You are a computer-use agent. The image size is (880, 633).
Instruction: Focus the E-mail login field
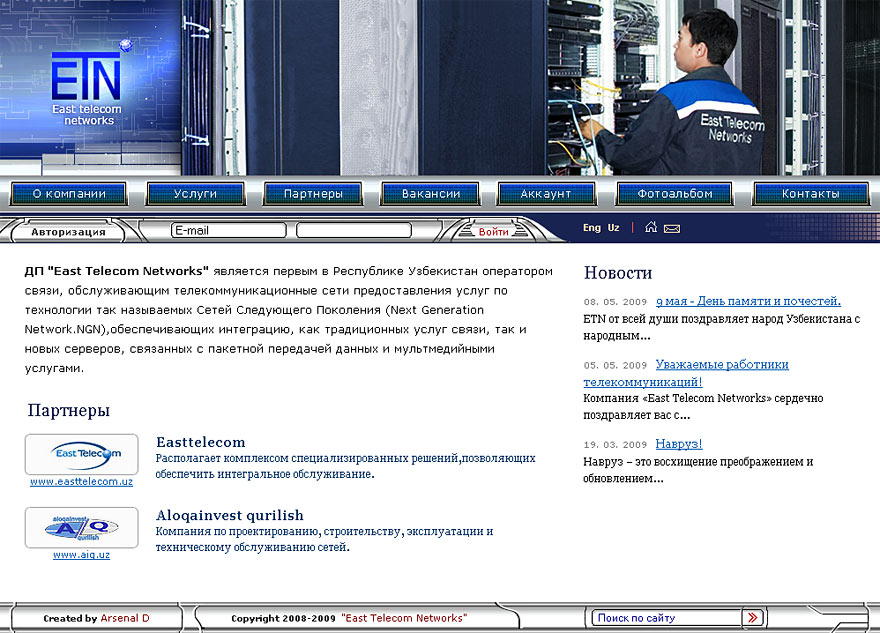pyautogui.click(x=229, y=231)
